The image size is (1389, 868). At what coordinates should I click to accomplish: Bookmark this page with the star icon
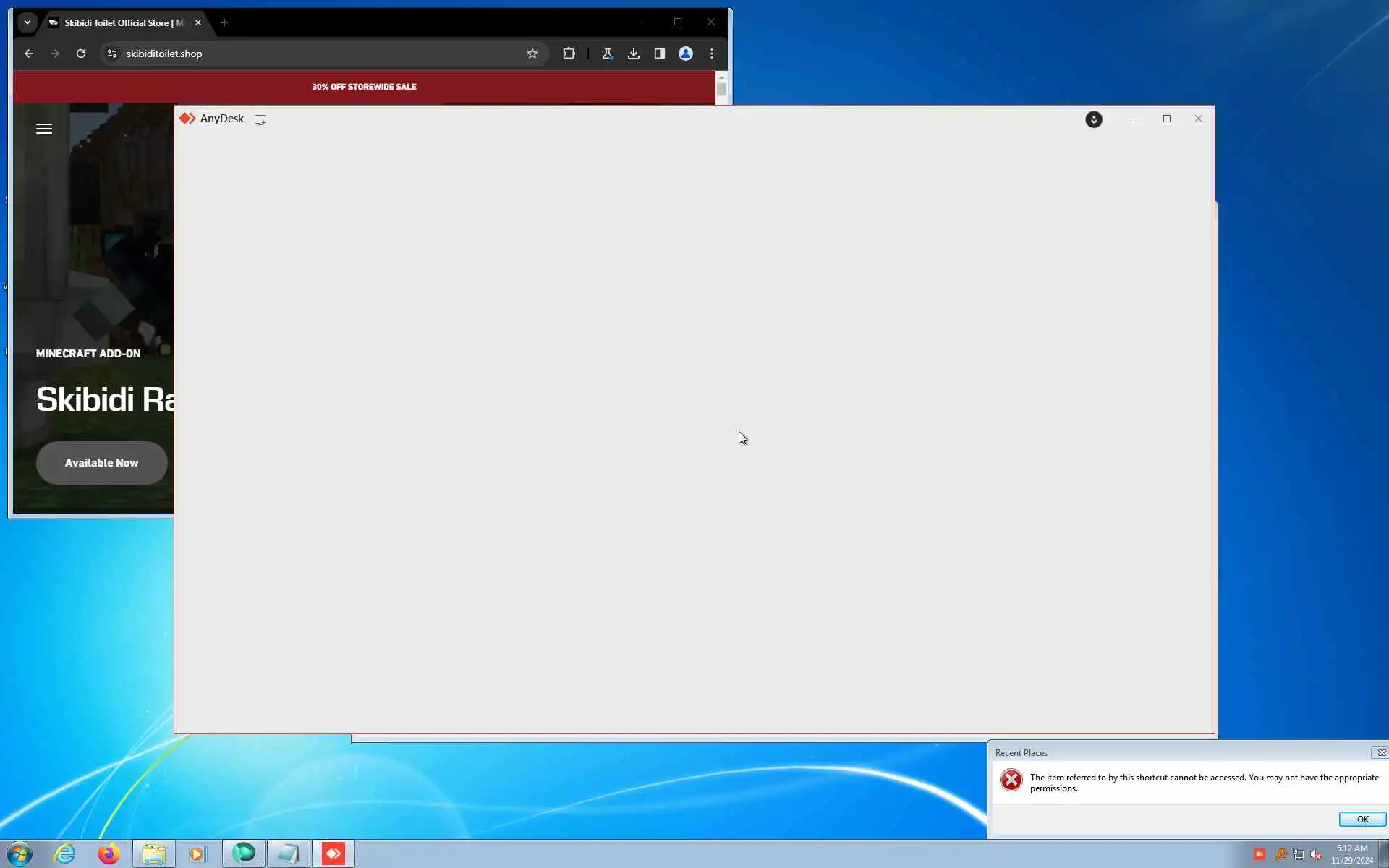532,54
